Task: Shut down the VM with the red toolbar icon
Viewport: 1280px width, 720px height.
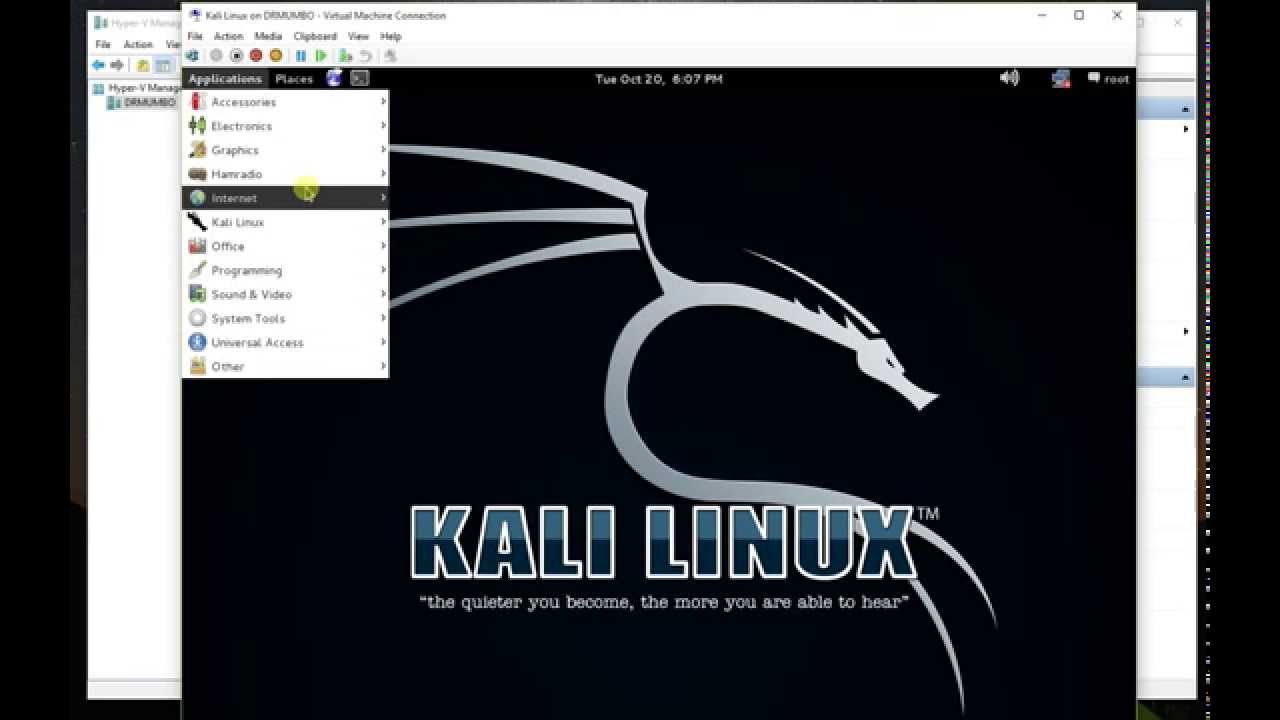Action: [256, 56]
